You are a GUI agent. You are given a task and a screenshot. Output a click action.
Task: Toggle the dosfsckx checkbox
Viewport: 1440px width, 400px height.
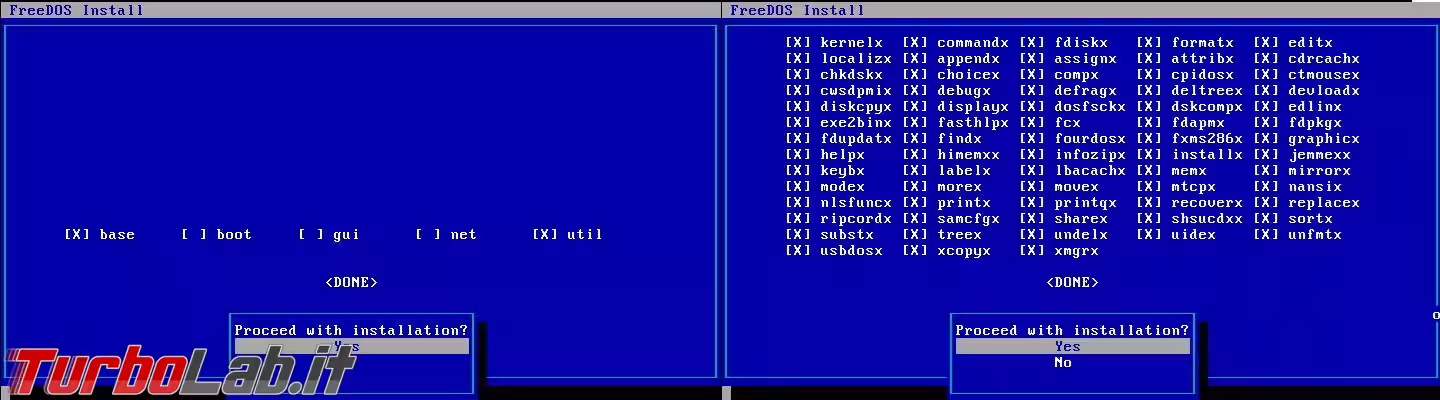[1032, 107]
